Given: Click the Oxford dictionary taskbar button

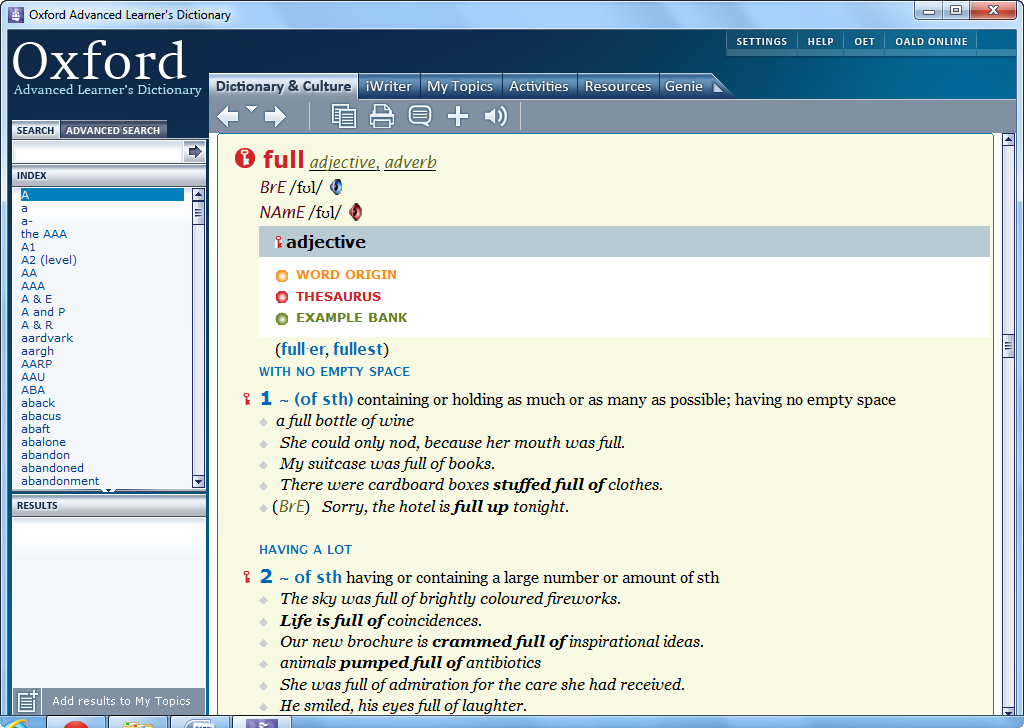Looking at the screenshot, I should tap(261, 723).
